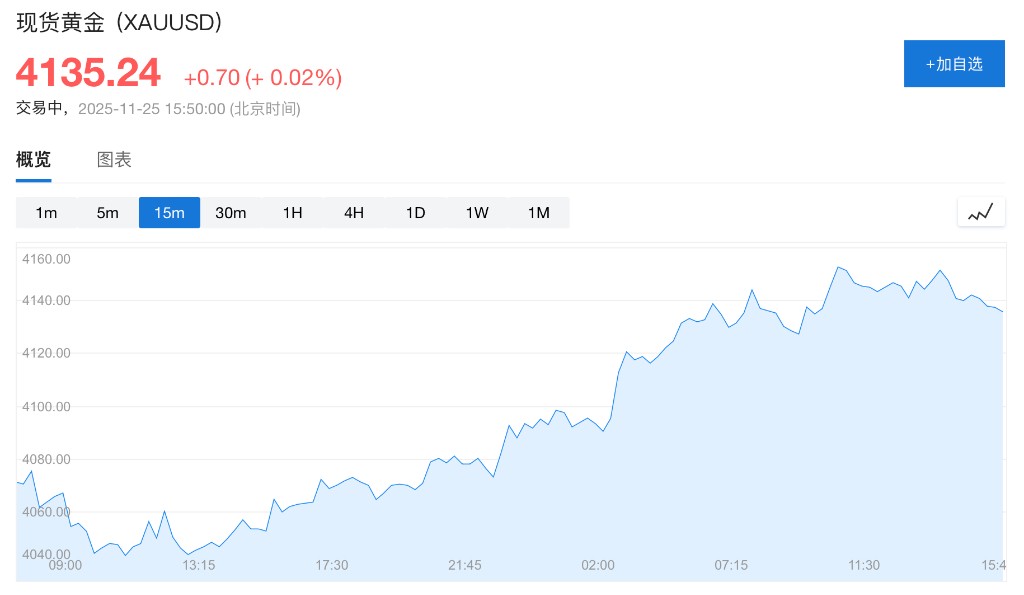The width and height of the screenshot is (1024, 595).
Task: Select the highlighted 15m interval
Action: coord(169,212)
